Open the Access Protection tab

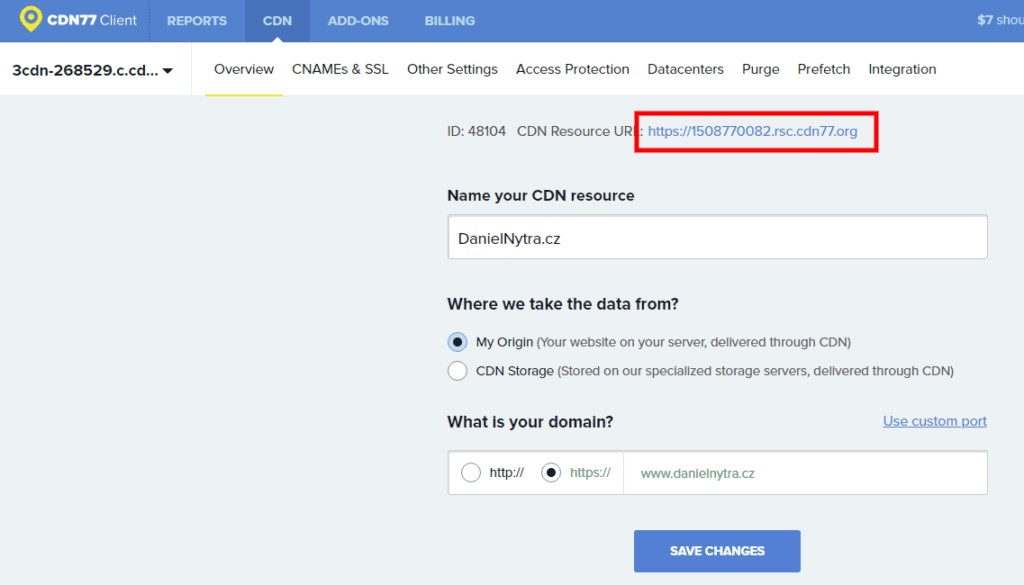tap(572, 69)
